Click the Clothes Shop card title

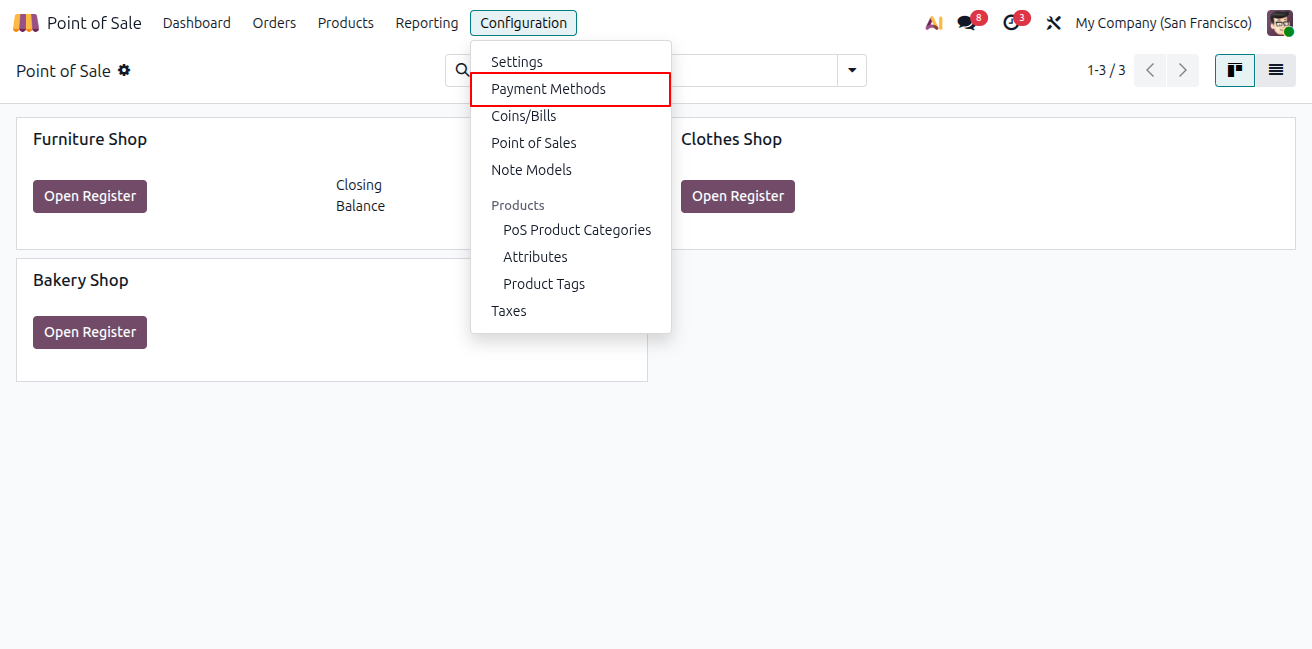pos(731,139)
